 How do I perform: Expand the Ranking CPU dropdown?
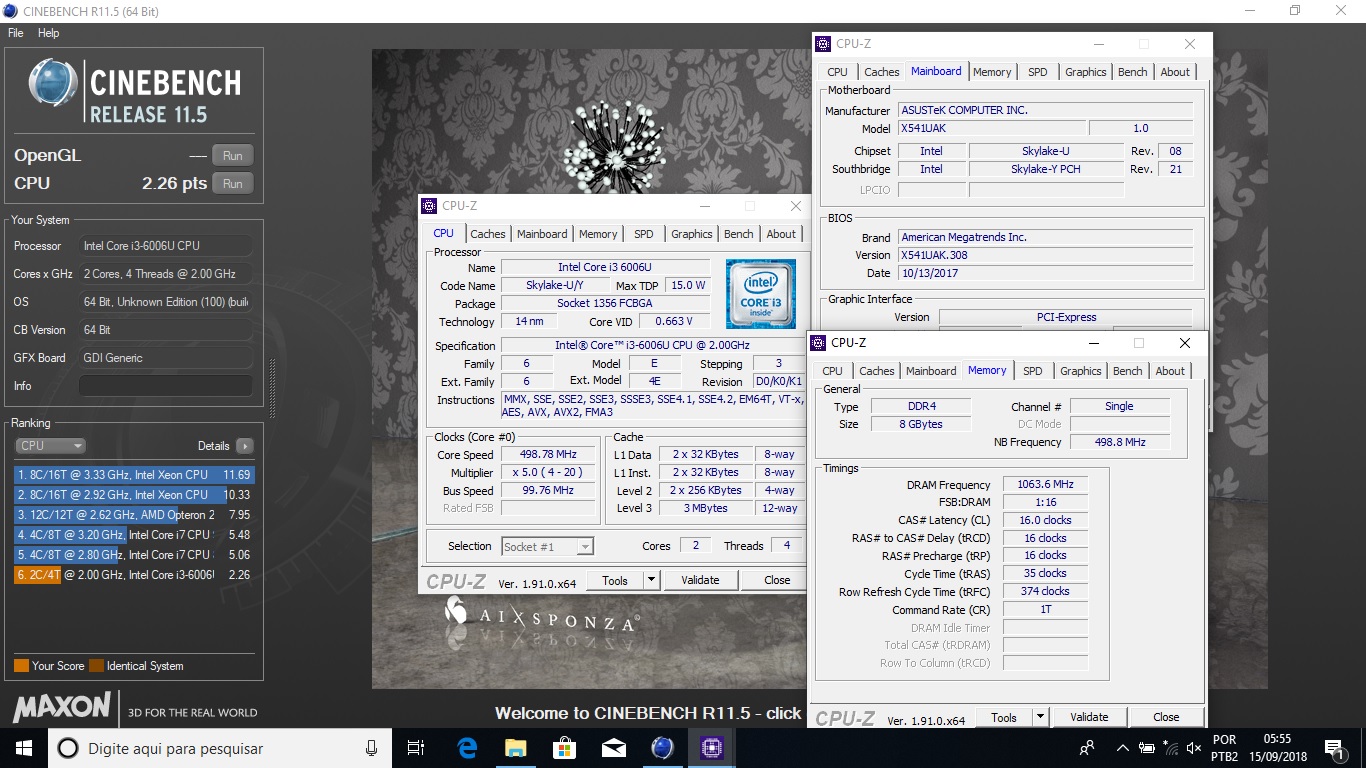(x=50, y=446)
